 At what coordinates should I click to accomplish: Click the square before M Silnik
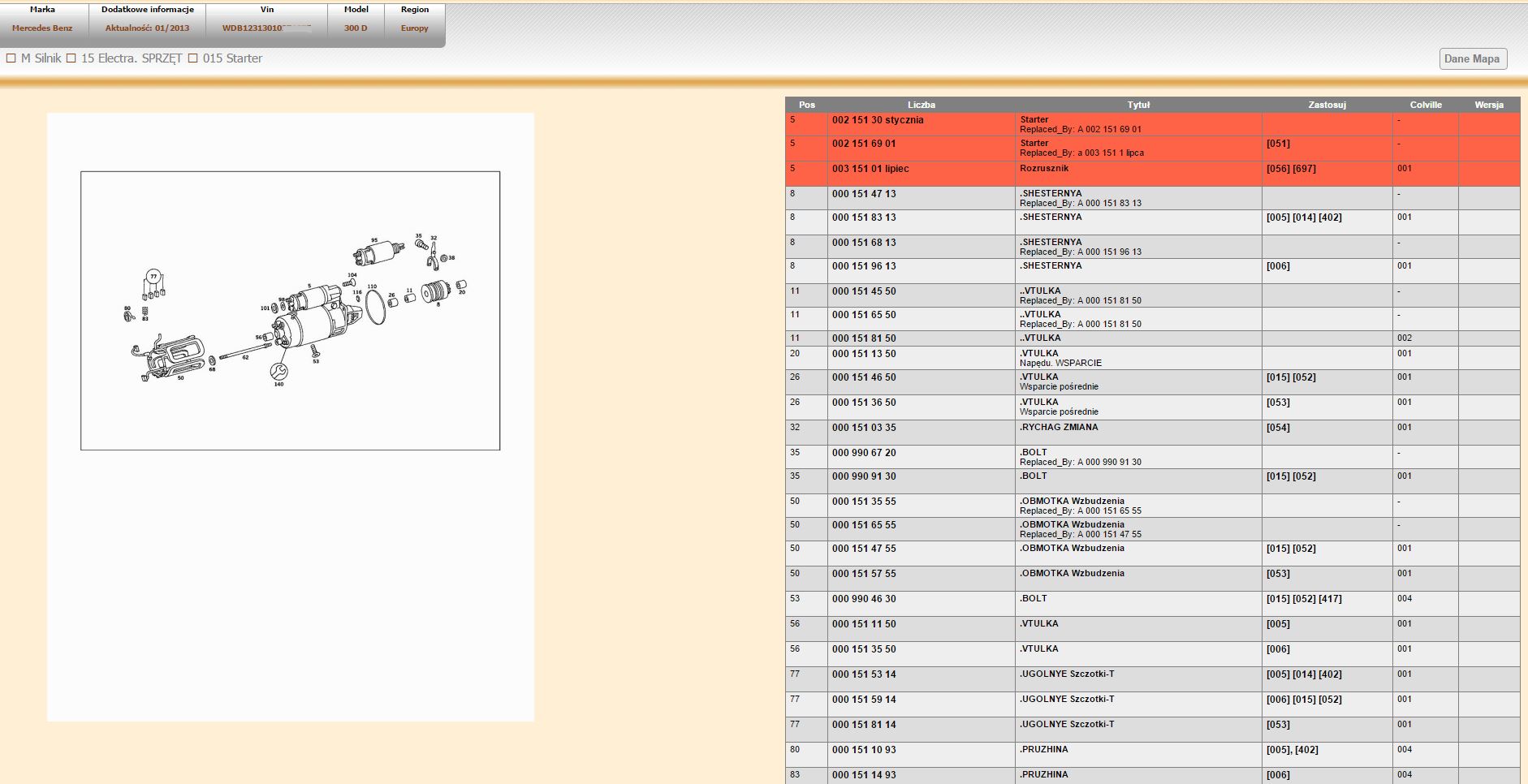(x=11, y=58)
